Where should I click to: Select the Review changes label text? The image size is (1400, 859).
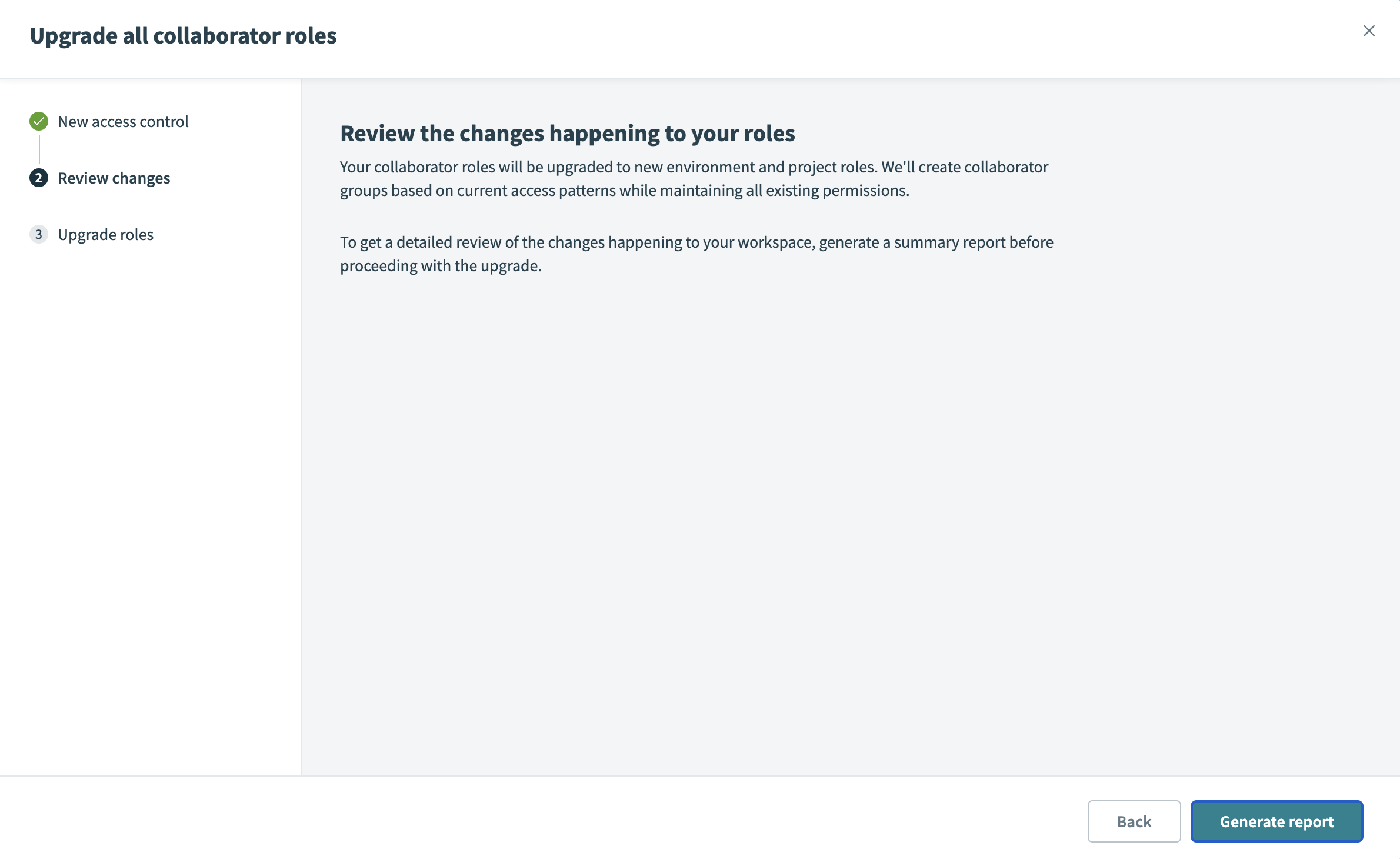(114, 178)
